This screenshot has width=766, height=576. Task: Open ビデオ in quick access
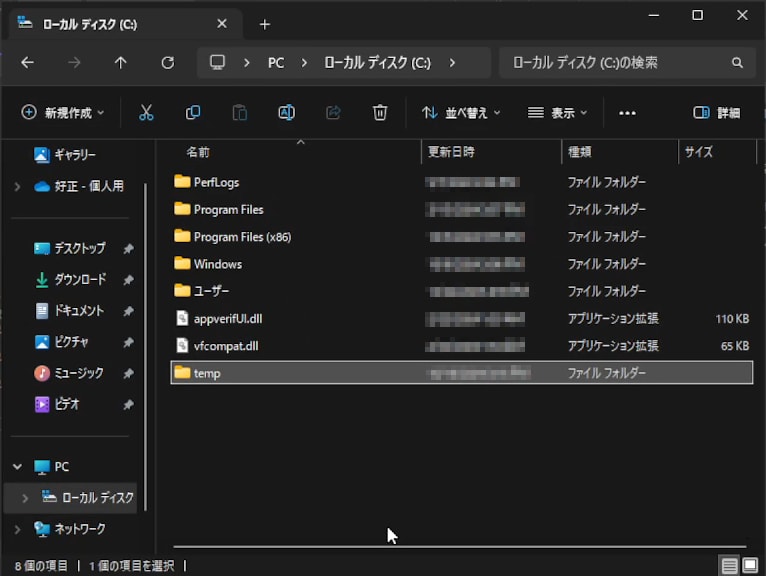[56, 405]
